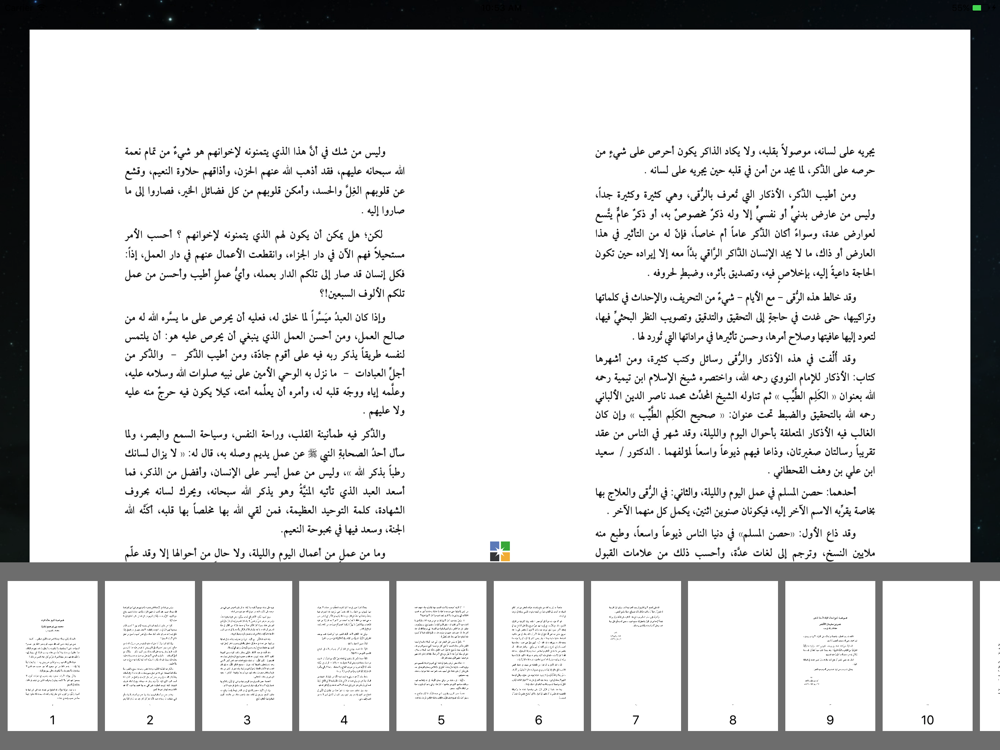Show page 5 from thumbnail strip

[x=441, y=656]
